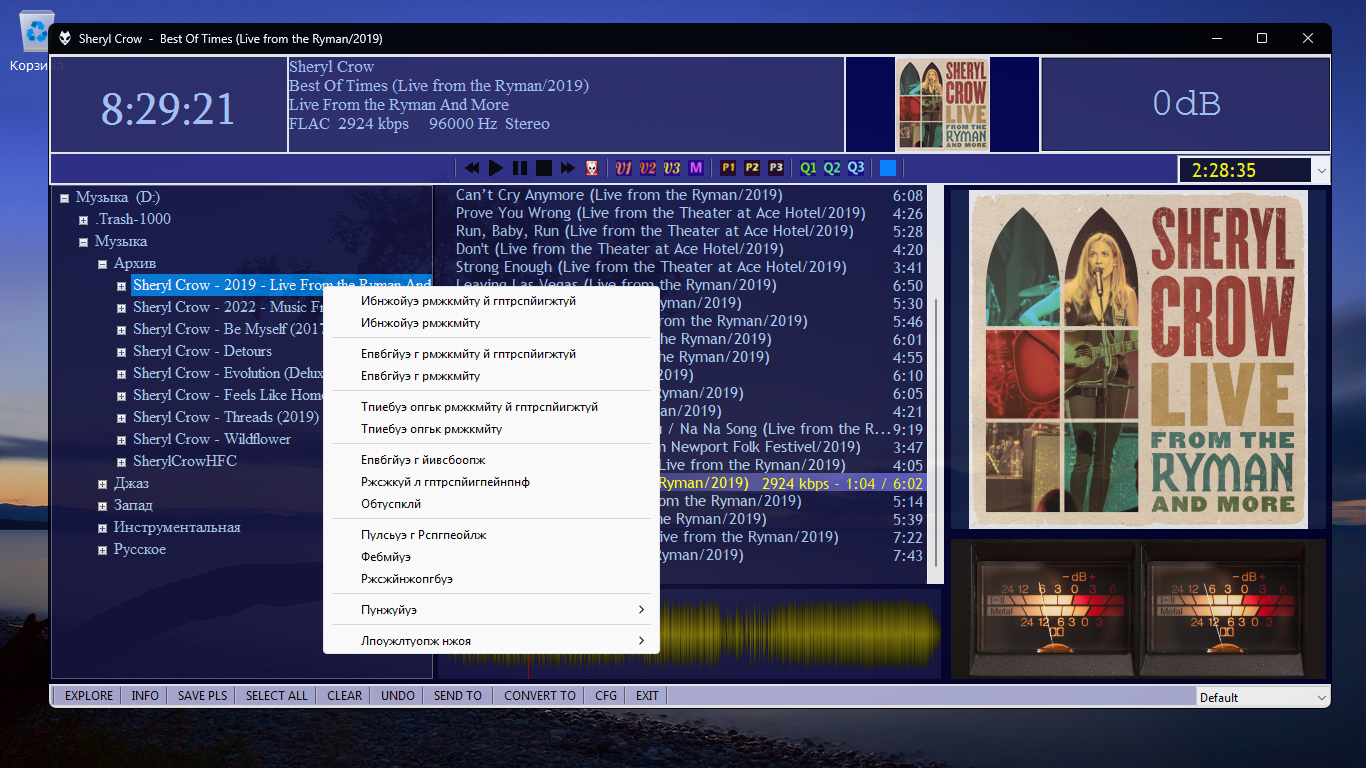The width and height of the screenshot is (1366, 768).
Task: Click the purple M icon
Action: pyautogui.click(x=696, y=168)
